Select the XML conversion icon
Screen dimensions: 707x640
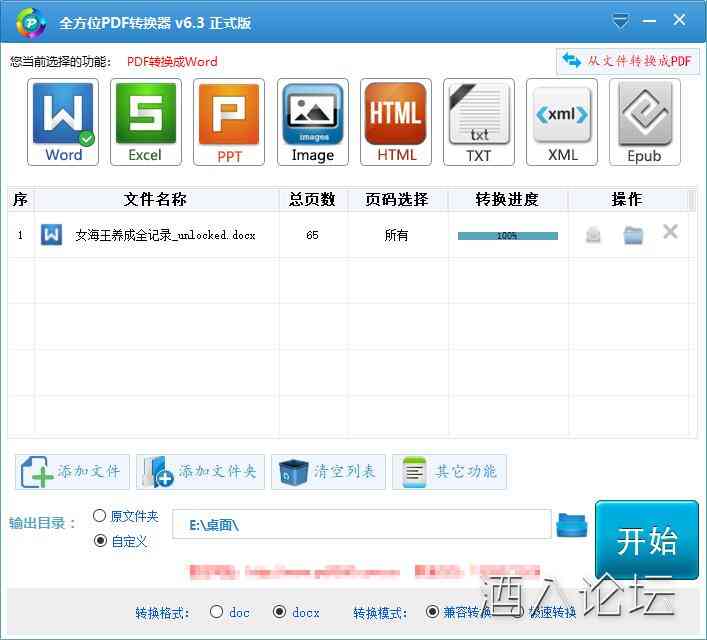pyautogui.click(x=562, y=122)
